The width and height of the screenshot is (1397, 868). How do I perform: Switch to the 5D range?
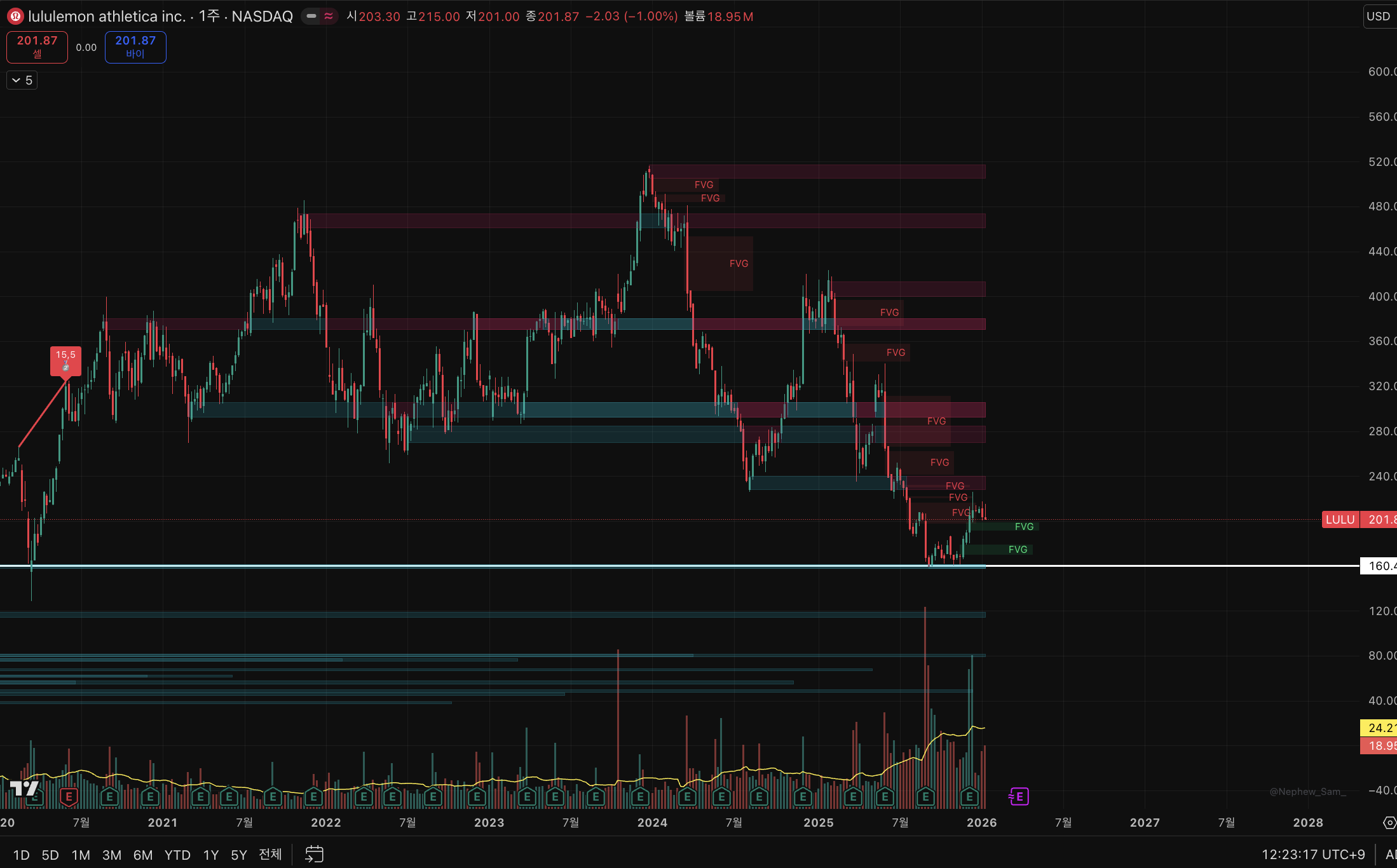pos(50,855)
